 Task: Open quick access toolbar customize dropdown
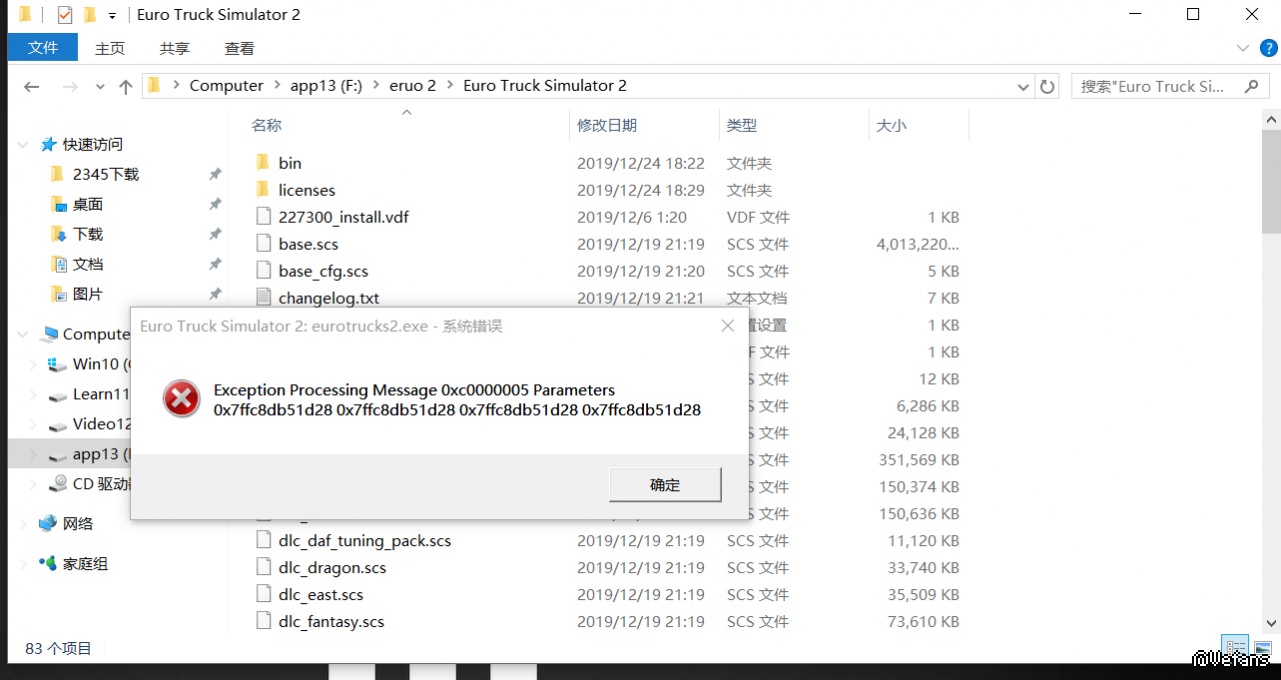(x=112, y=15)
